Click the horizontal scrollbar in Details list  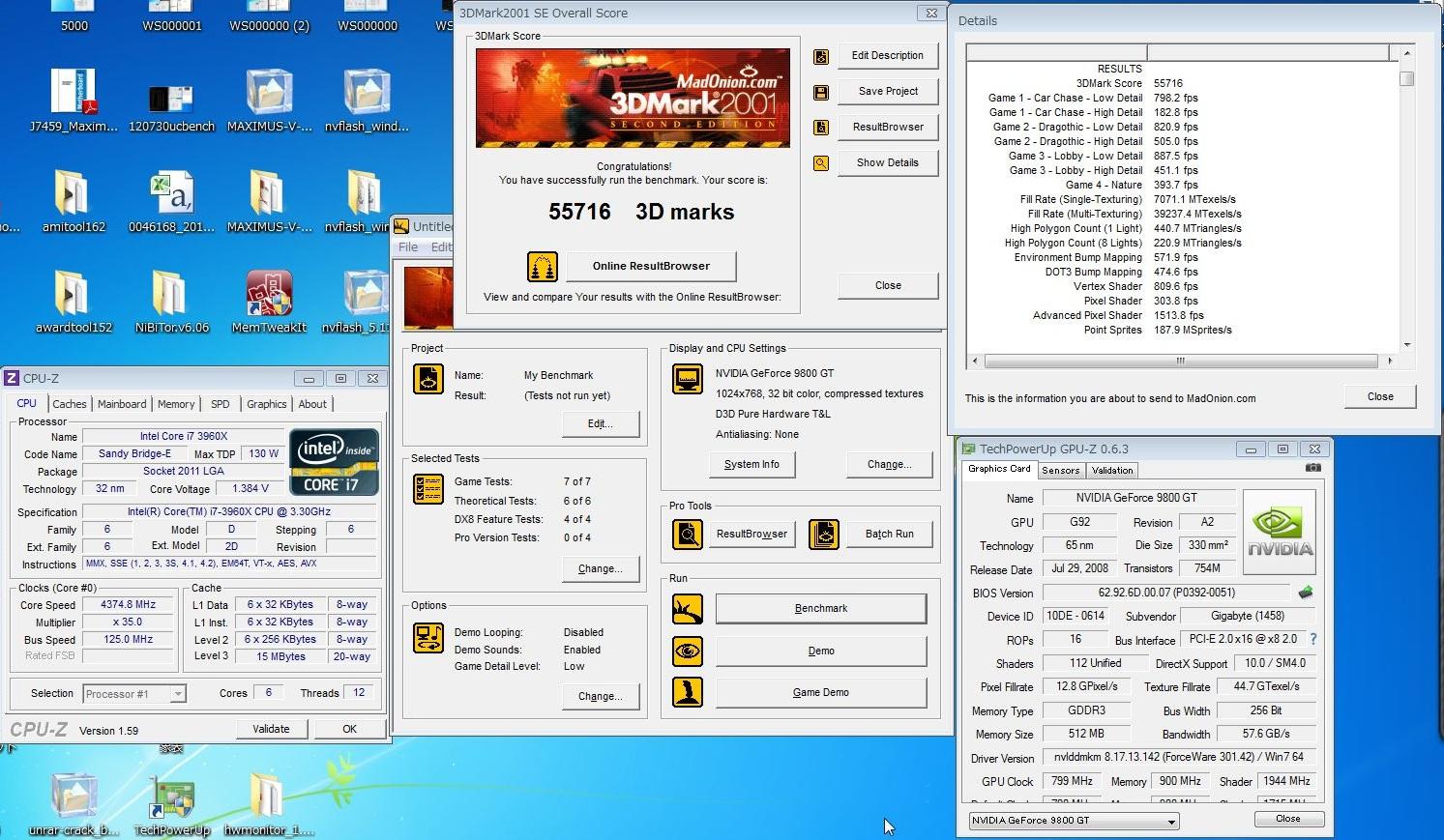point(1180,361)
